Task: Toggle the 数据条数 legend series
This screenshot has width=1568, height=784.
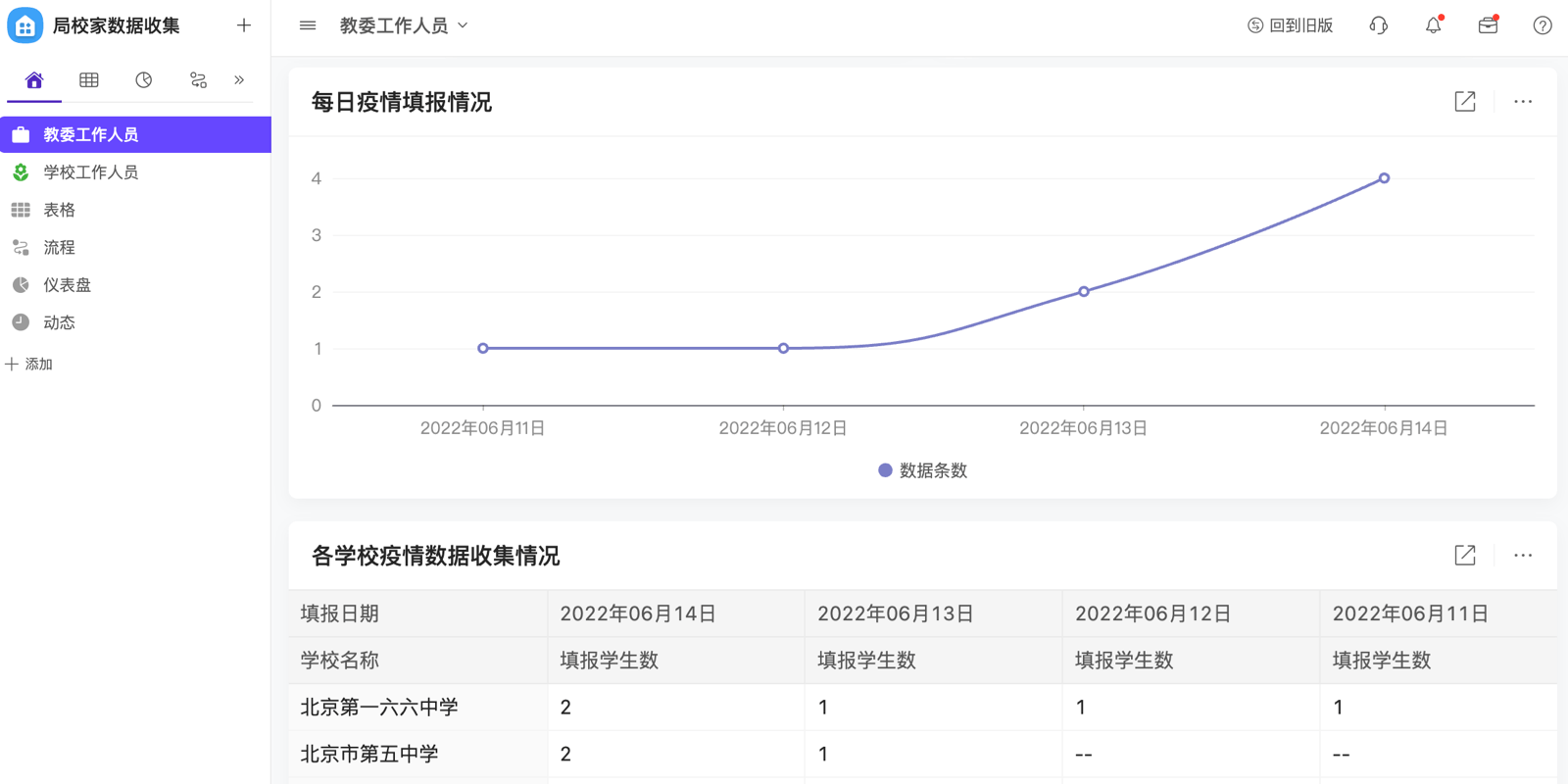Action: click(x=922, y=470)
